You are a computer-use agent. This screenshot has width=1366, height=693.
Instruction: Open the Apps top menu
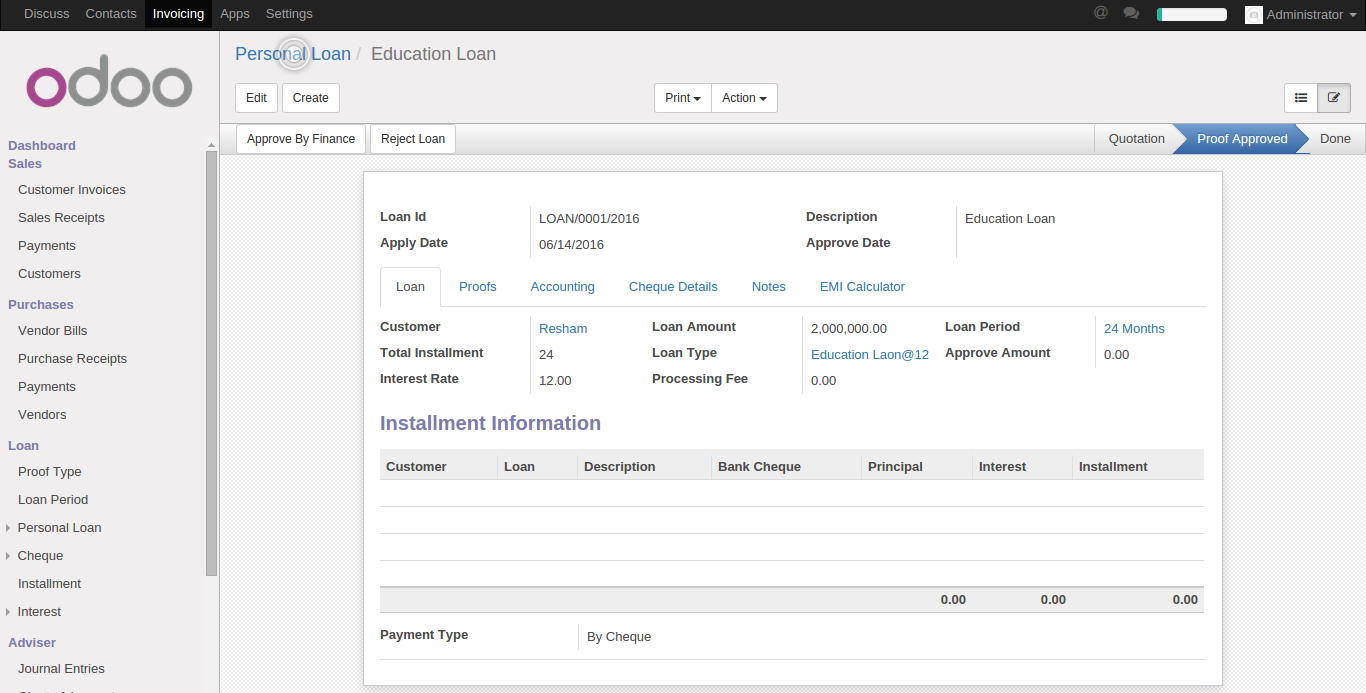point(235,13)
